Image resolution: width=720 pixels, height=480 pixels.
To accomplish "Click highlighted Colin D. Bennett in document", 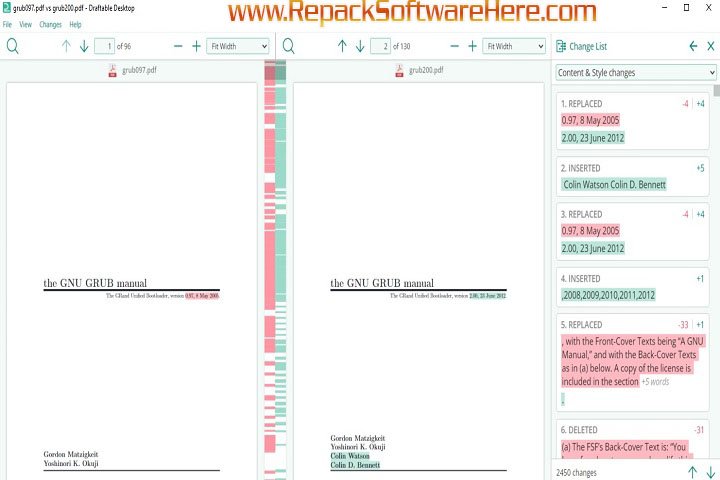I will pos(355,465).
